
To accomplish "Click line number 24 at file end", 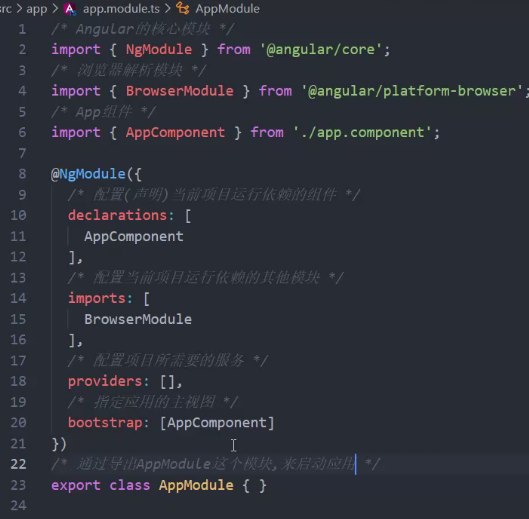I will (x=18, y=506).
